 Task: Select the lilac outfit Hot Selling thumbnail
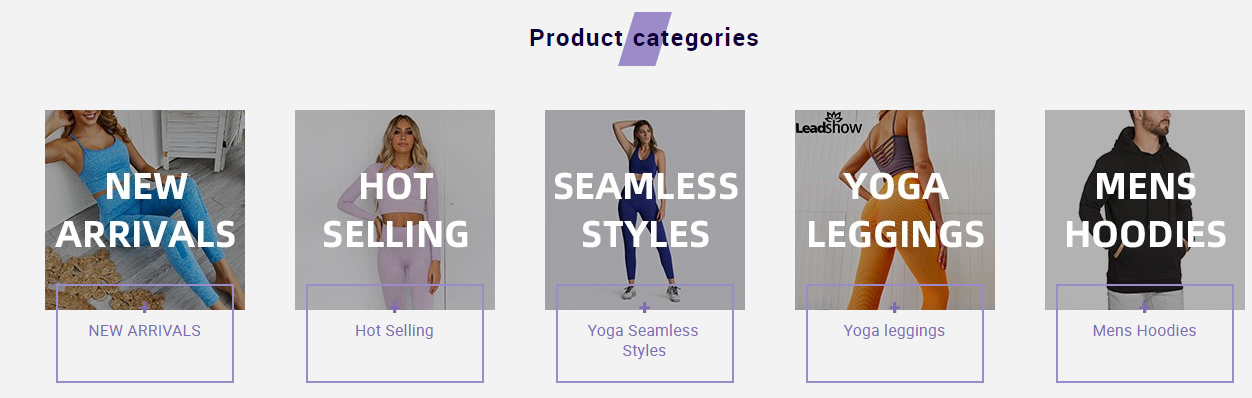[395, 210]
